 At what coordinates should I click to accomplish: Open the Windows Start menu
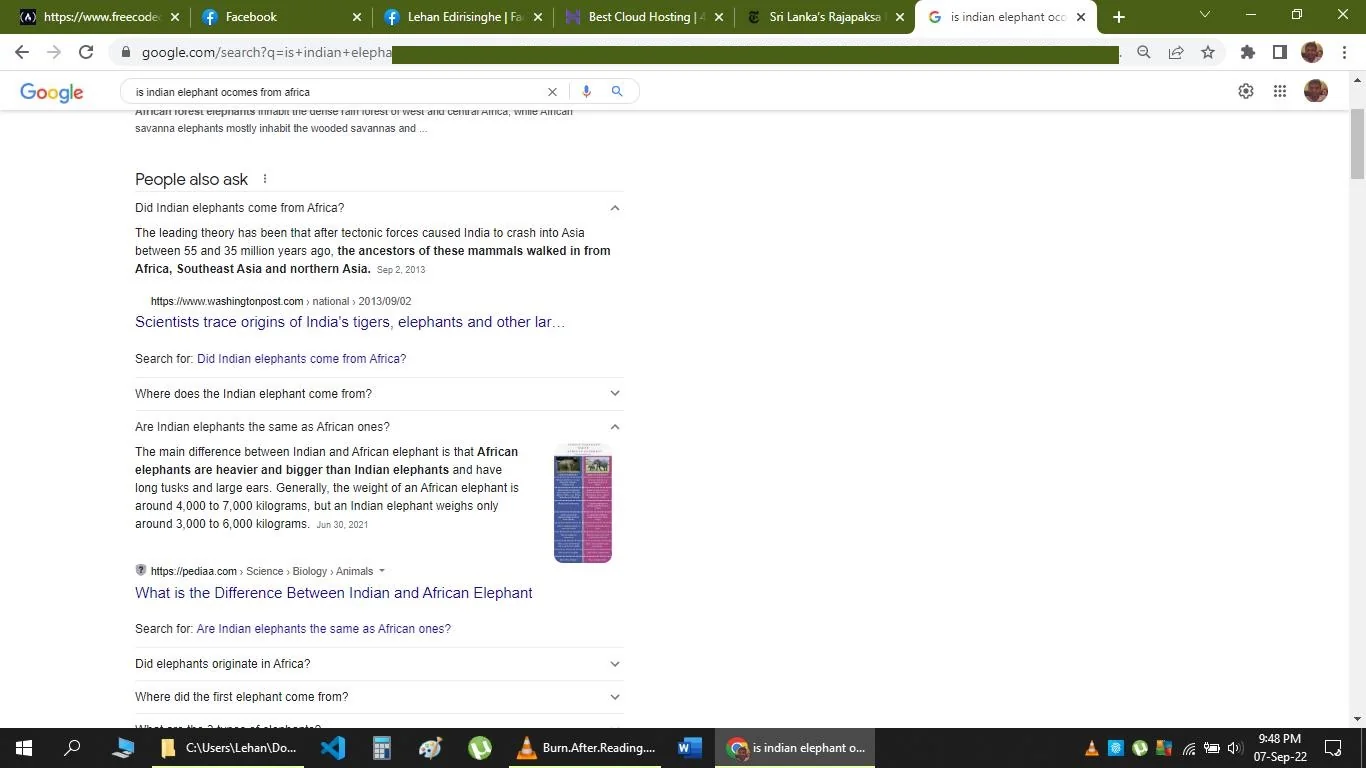coord(24,748)
